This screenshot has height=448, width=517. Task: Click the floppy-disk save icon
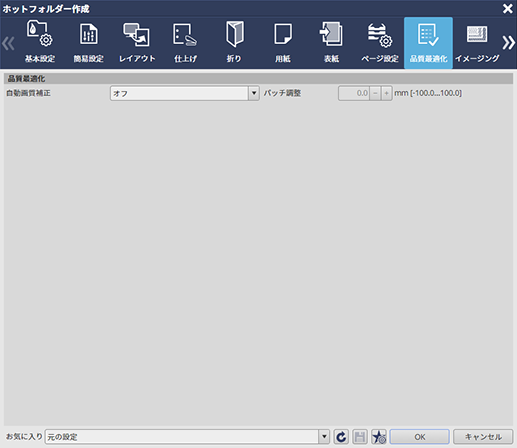(x=360, y=437)
